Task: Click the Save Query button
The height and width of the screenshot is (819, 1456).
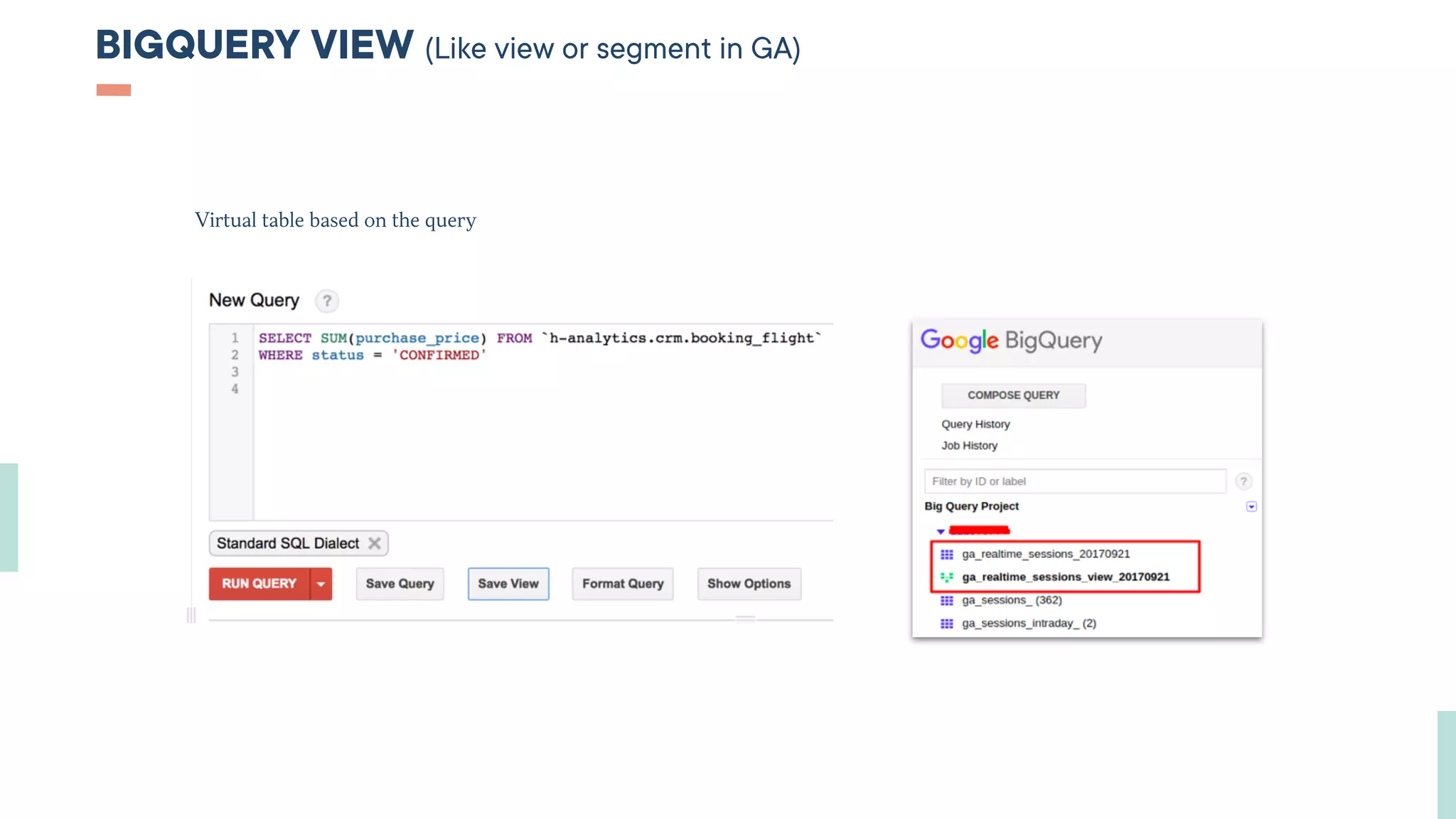Action: [400, 584]
